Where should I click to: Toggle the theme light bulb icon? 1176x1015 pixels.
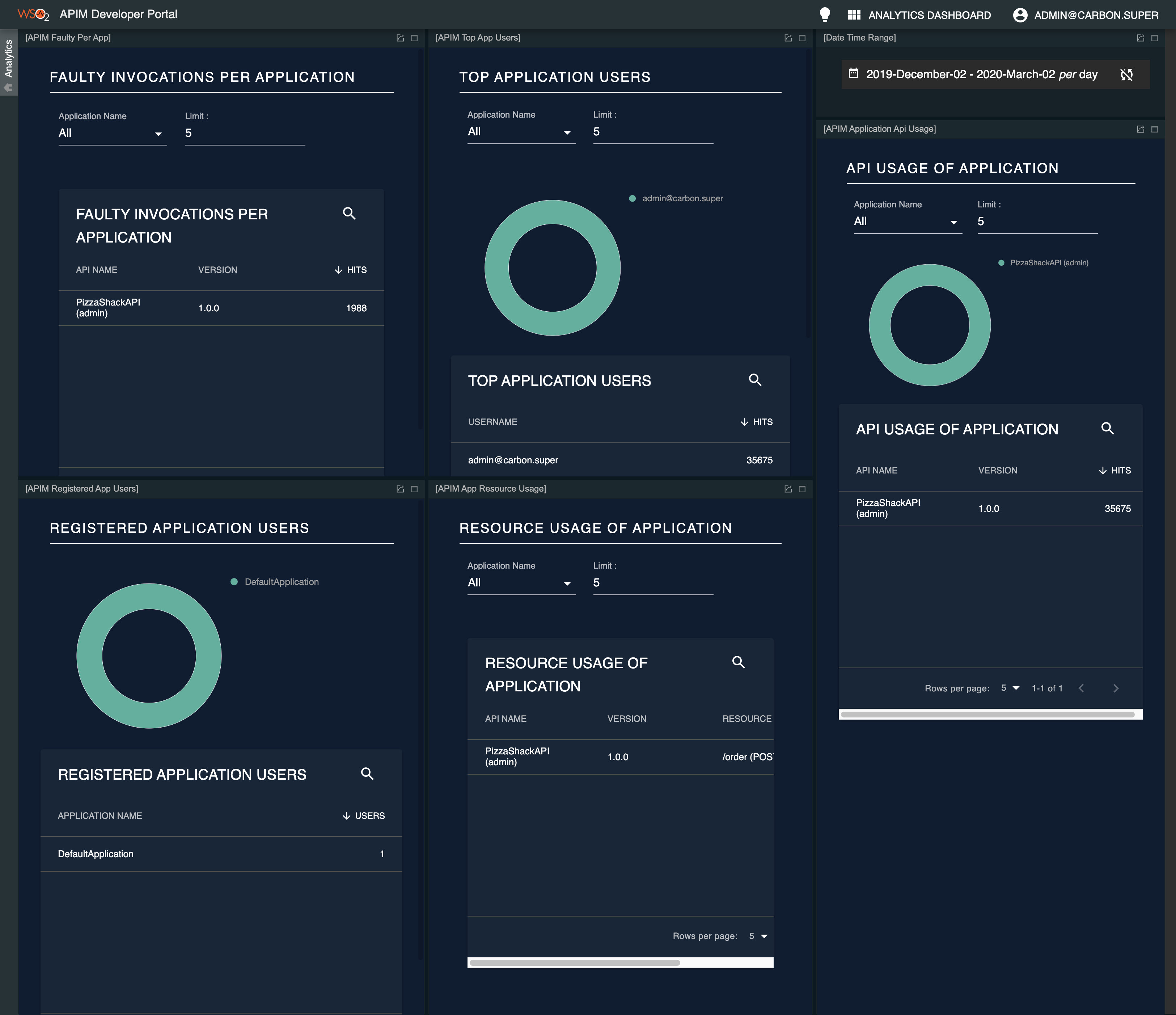pos(825,15)
